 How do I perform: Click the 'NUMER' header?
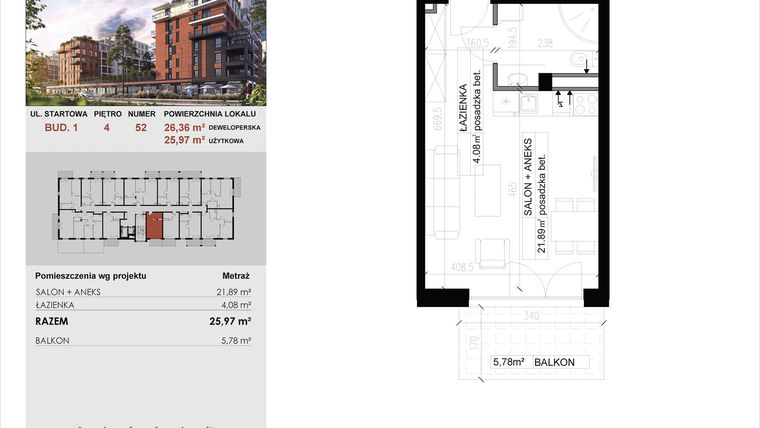tap(142, 114)
